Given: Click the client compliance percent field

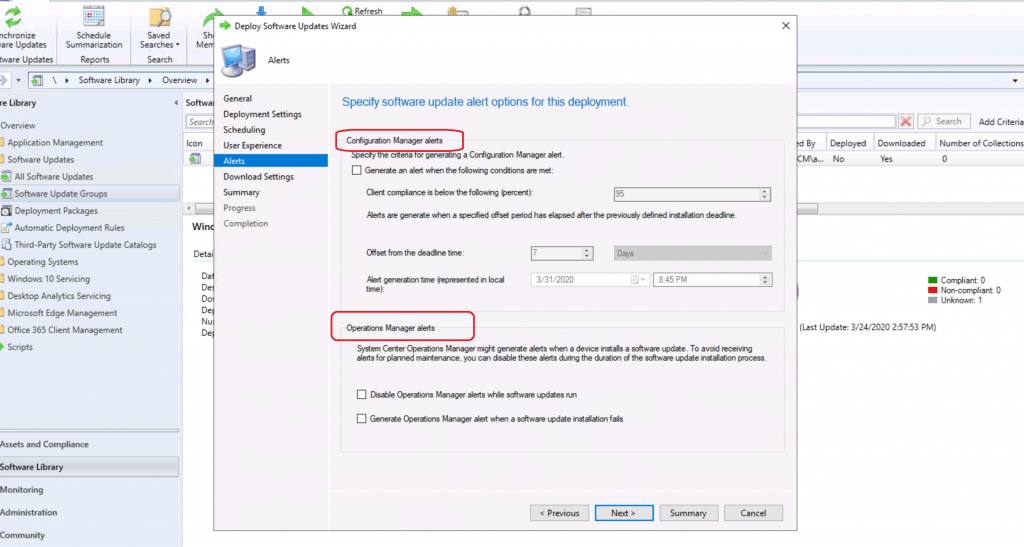Looking at the screenshot, I should (686, 194).
